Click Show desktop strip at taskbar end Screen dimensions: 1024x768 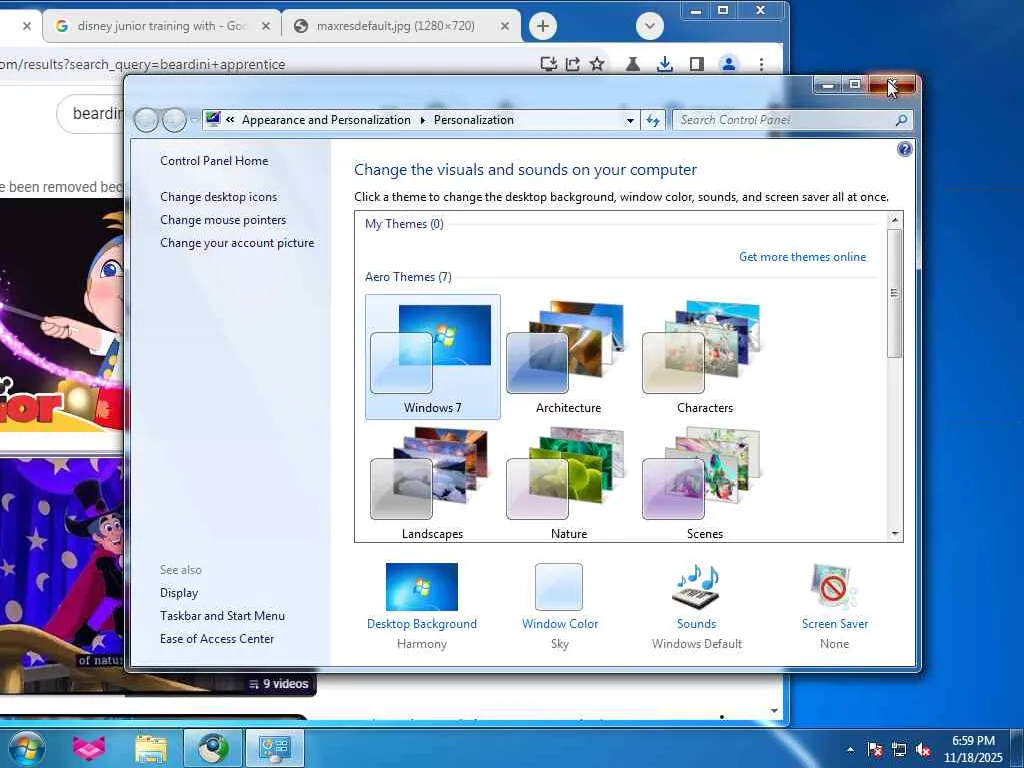click(x=1017, y=749)
